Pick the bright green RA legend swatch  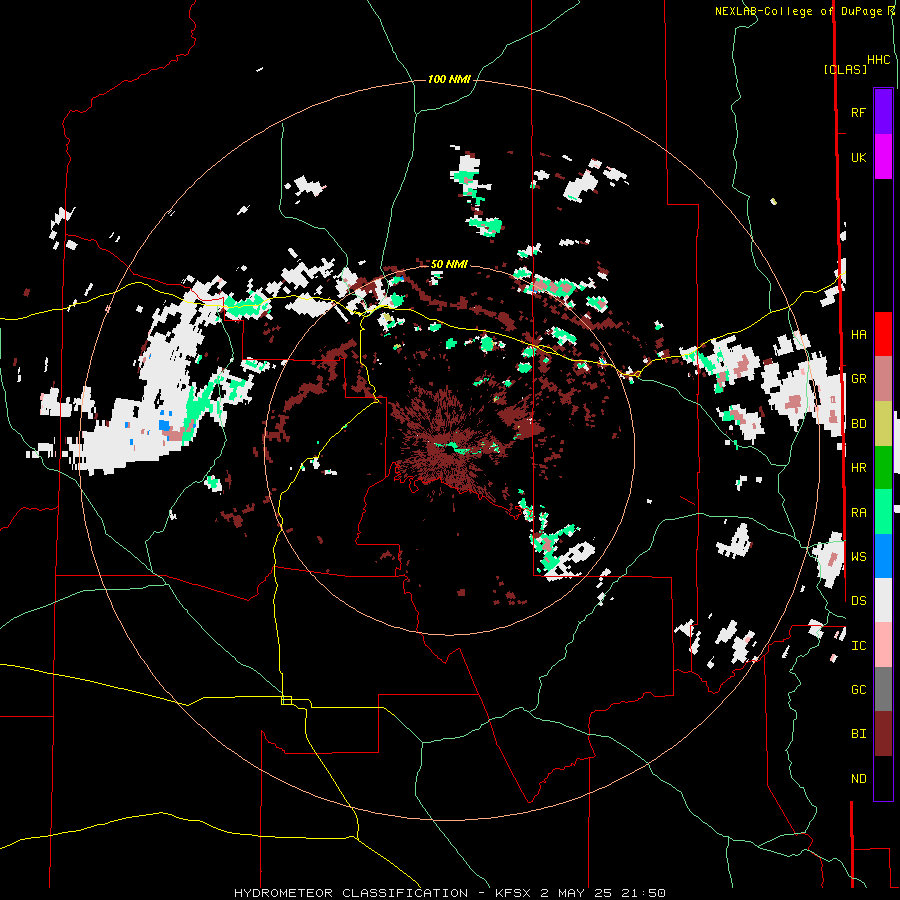click(883, 512)
